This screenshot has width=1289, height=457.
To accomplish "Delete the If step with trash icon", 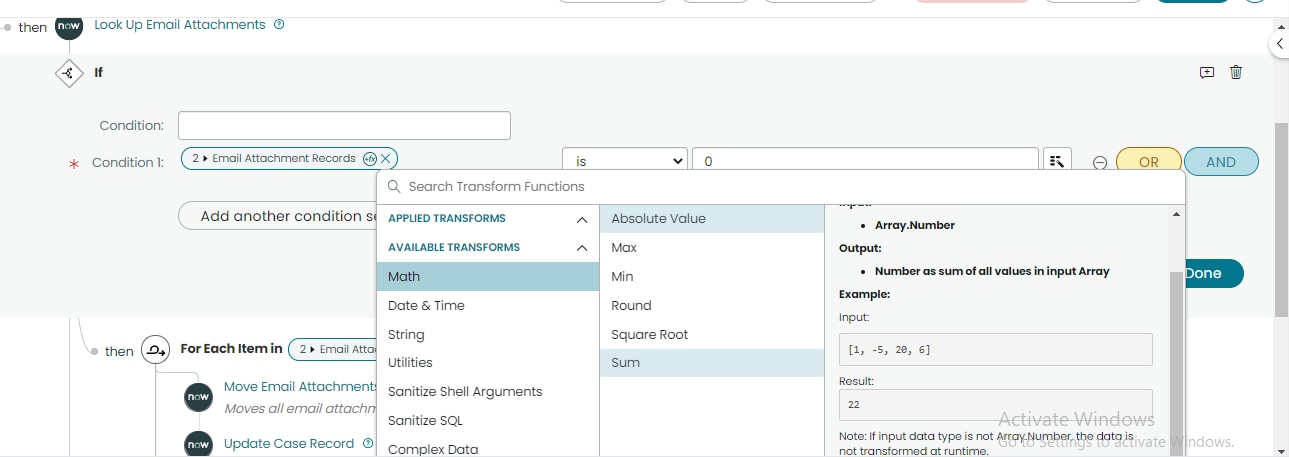I will pyautogui.click(x=1236, y=72).
